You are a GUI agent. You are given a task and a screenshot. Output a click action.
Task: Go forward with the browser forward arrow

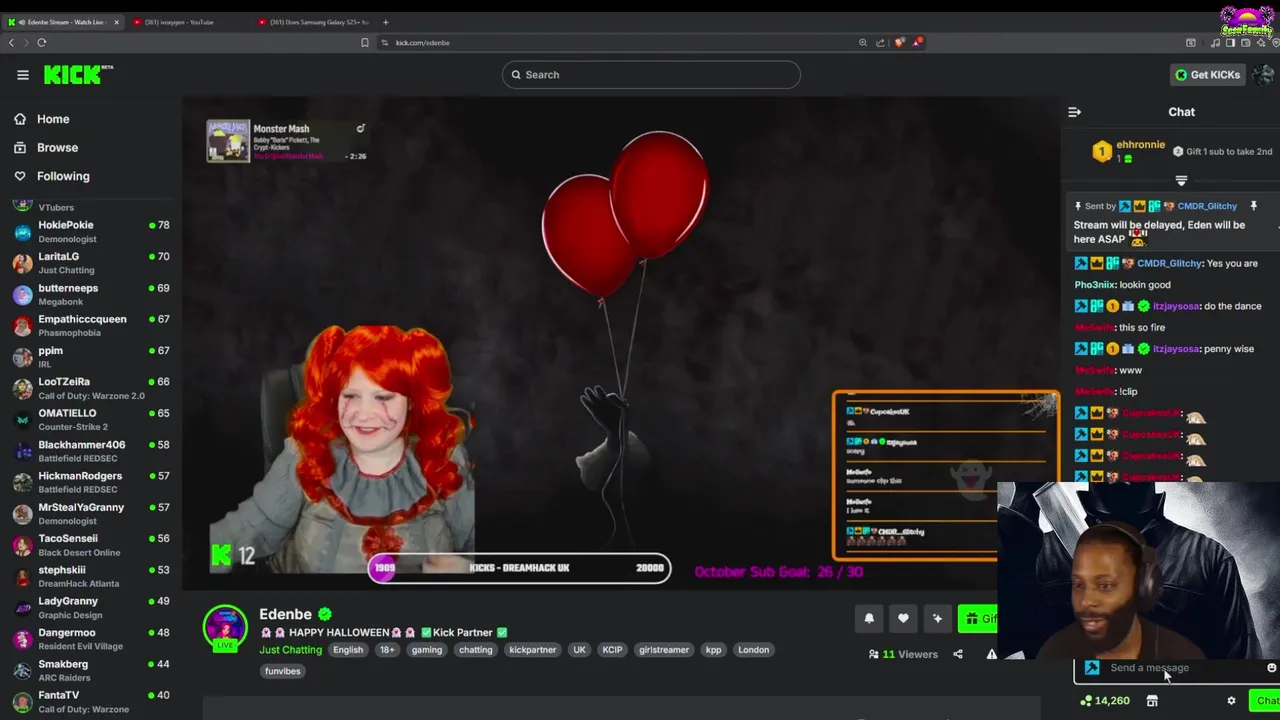click(x=24, y=42)
